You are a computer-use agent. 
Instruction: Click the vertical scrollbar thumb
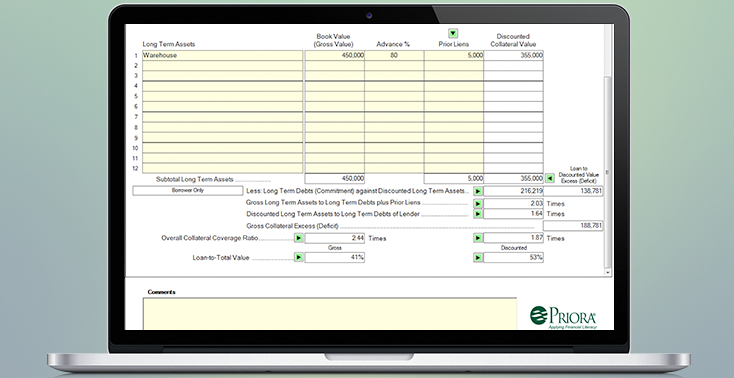point(608,171)
